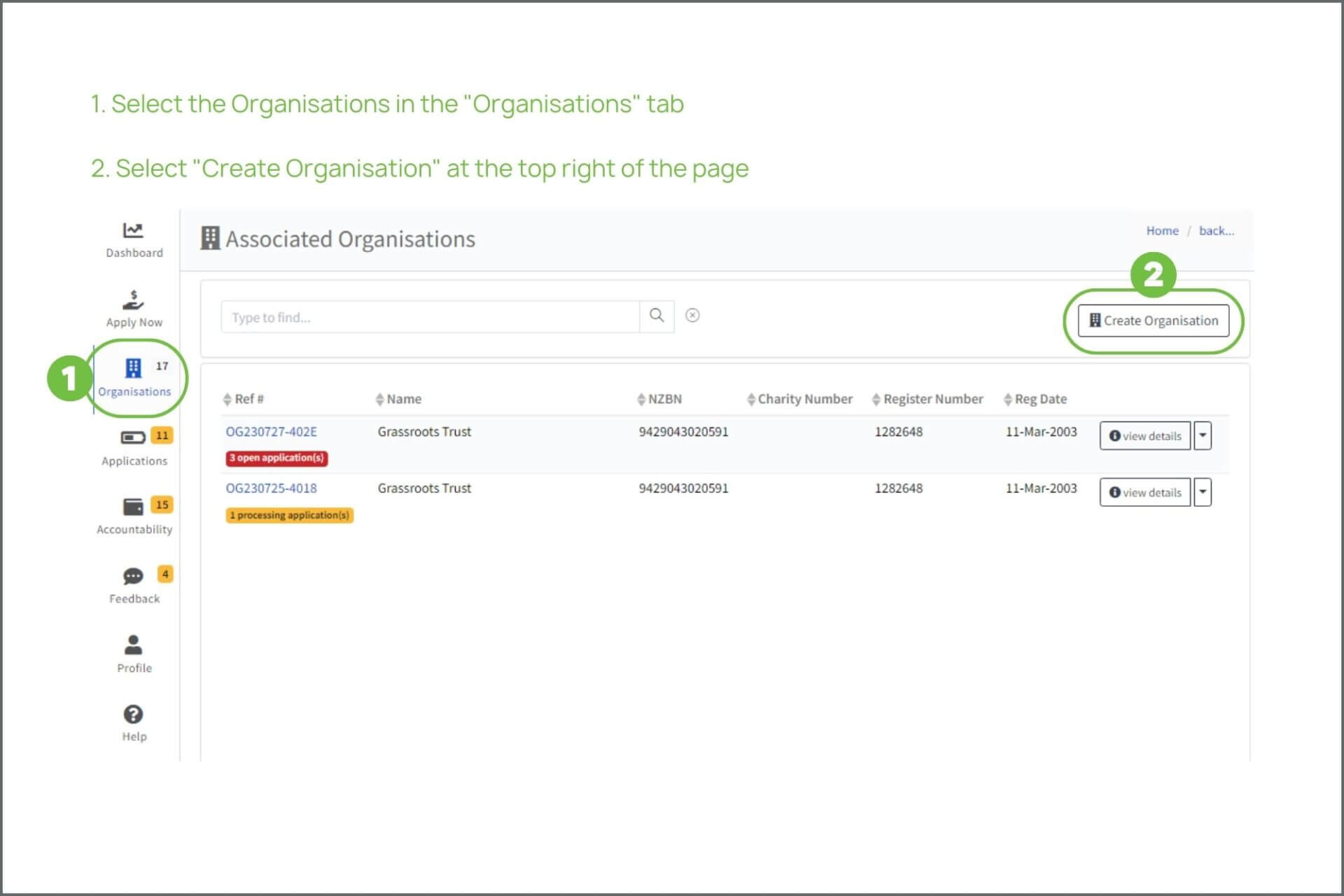1344x896 pixels.
Task: Open the Applications battery icon
Action: [x=133, y=437]
